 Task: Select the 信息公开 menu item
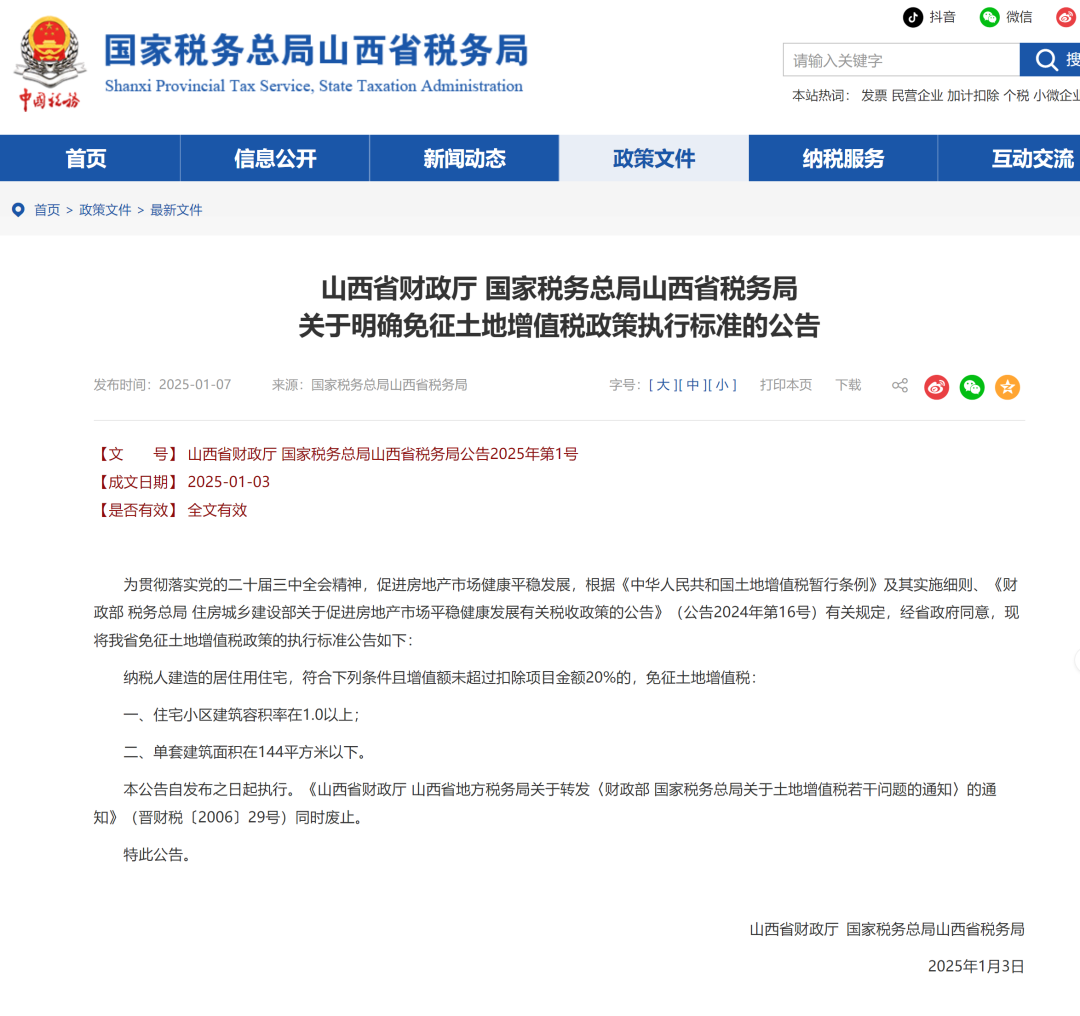coord(274,157)
